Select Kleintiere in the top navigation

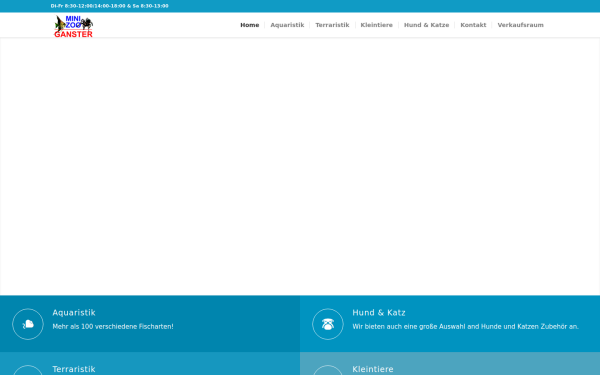pyautogui.click(x=377, y=25)
